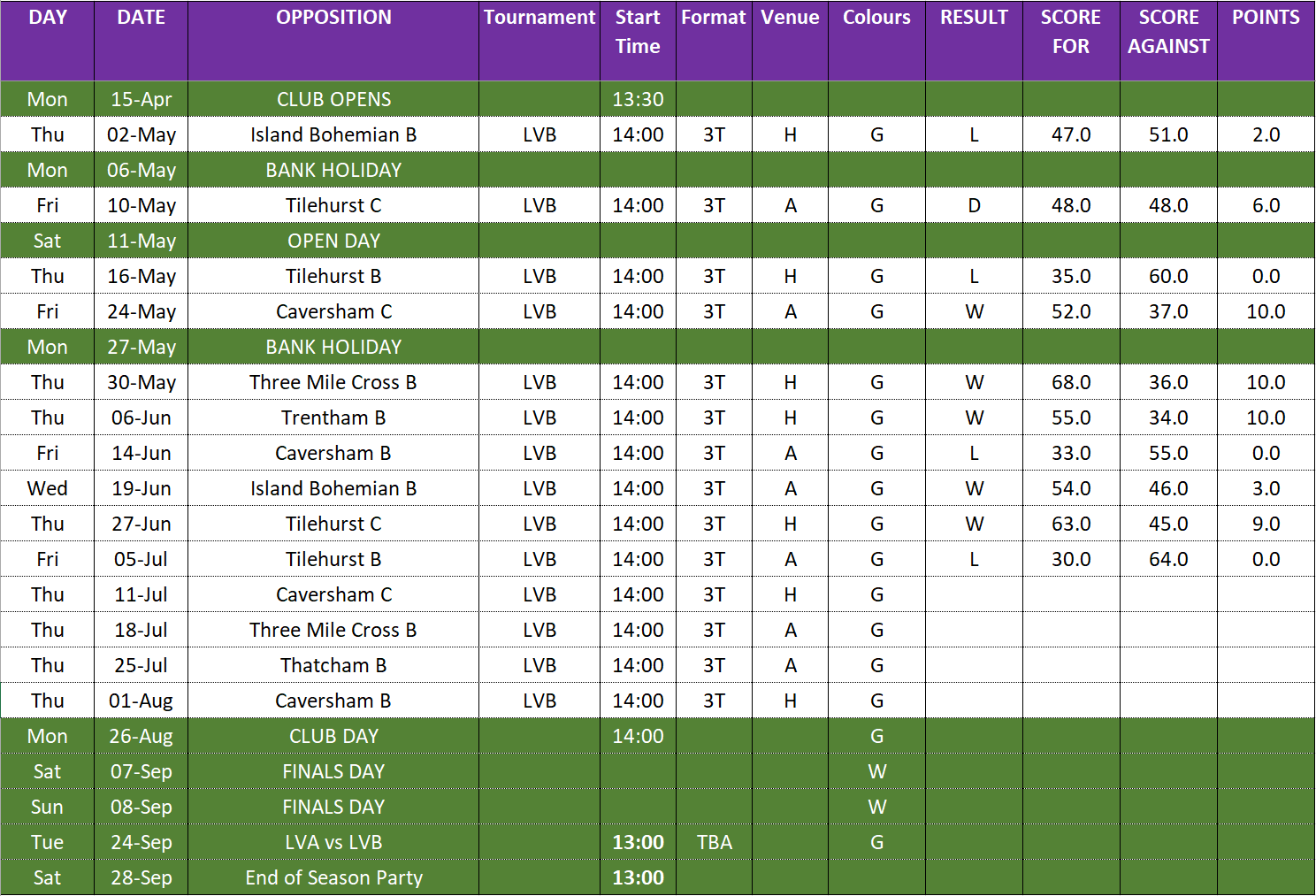The width and height of the screenshot is (1316, 896).
Task: Select the End of Season Party cell
Action: coord(333,877)
